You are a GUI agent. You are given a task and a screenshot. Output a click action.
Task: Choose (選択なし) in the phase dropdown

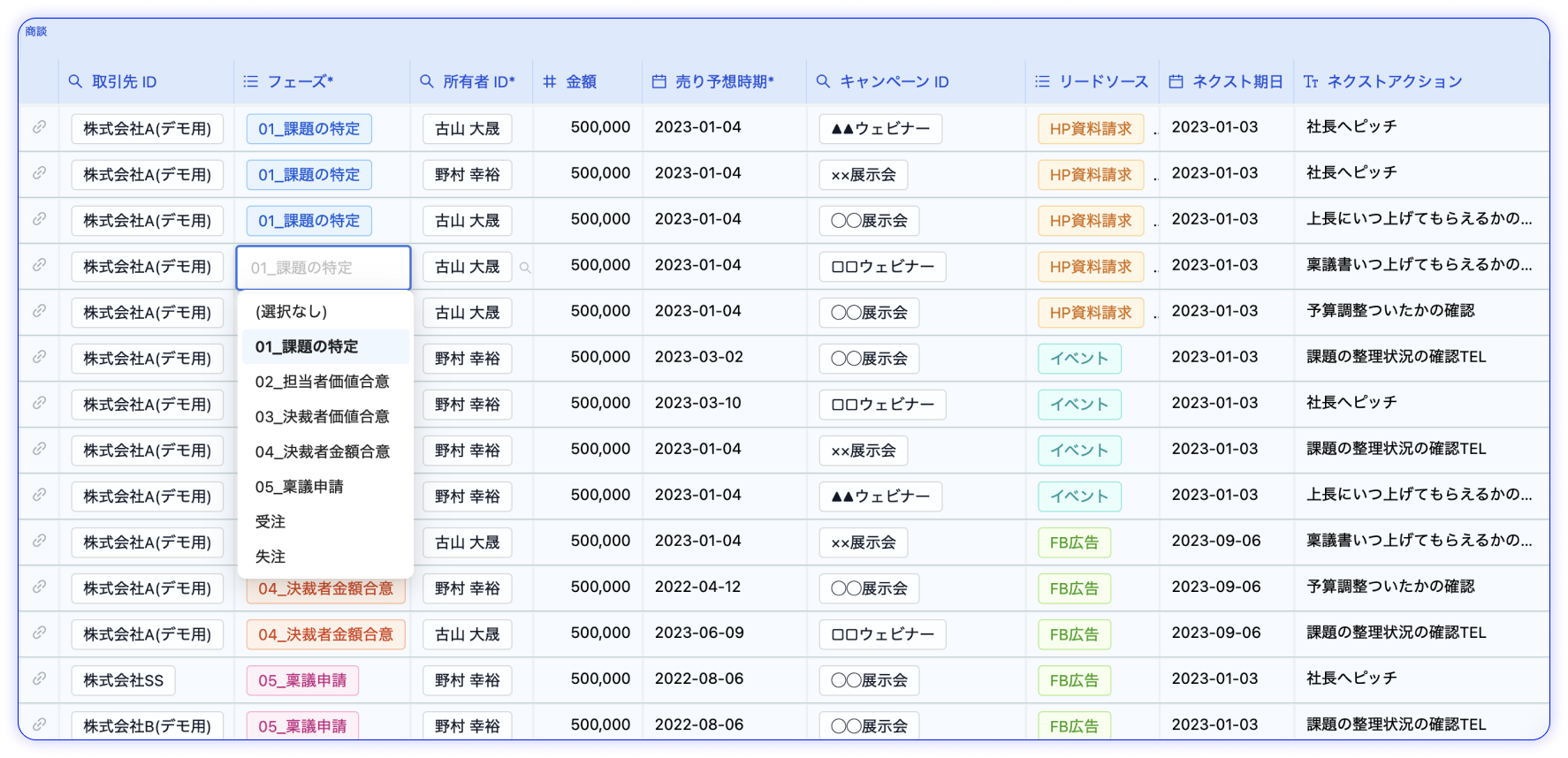(325, 312)
